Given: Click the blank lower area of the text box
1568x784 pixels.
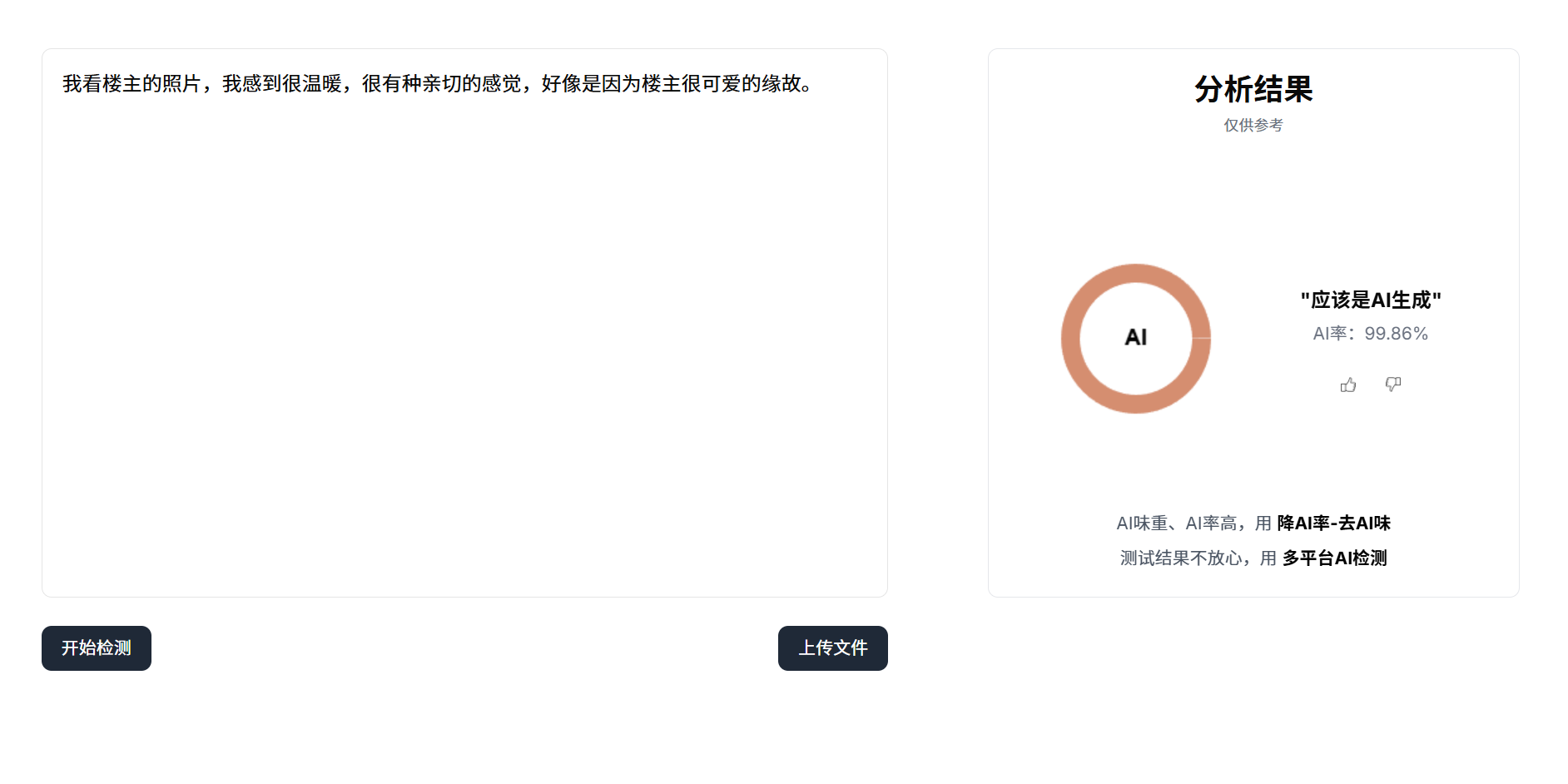Looking at the screenshot, I should tap(464, 416).
